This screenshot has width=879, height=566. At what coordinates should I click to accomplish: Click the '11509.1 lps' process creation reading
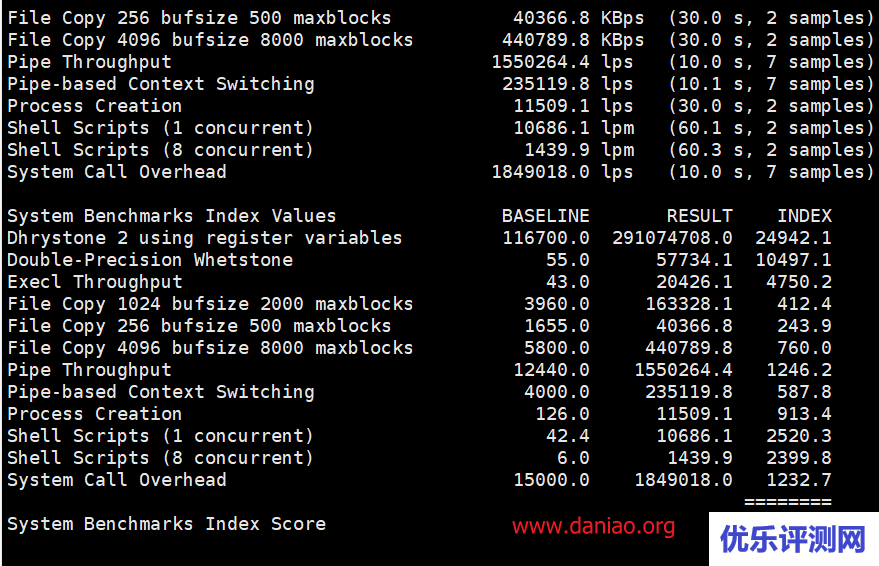click(573, 106)
